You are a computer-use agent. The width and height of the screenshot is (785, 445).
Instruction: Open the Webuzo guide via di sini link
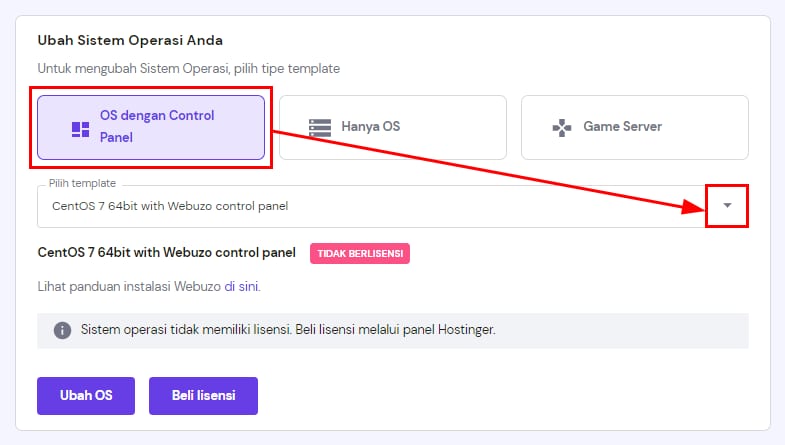(241, 287)
